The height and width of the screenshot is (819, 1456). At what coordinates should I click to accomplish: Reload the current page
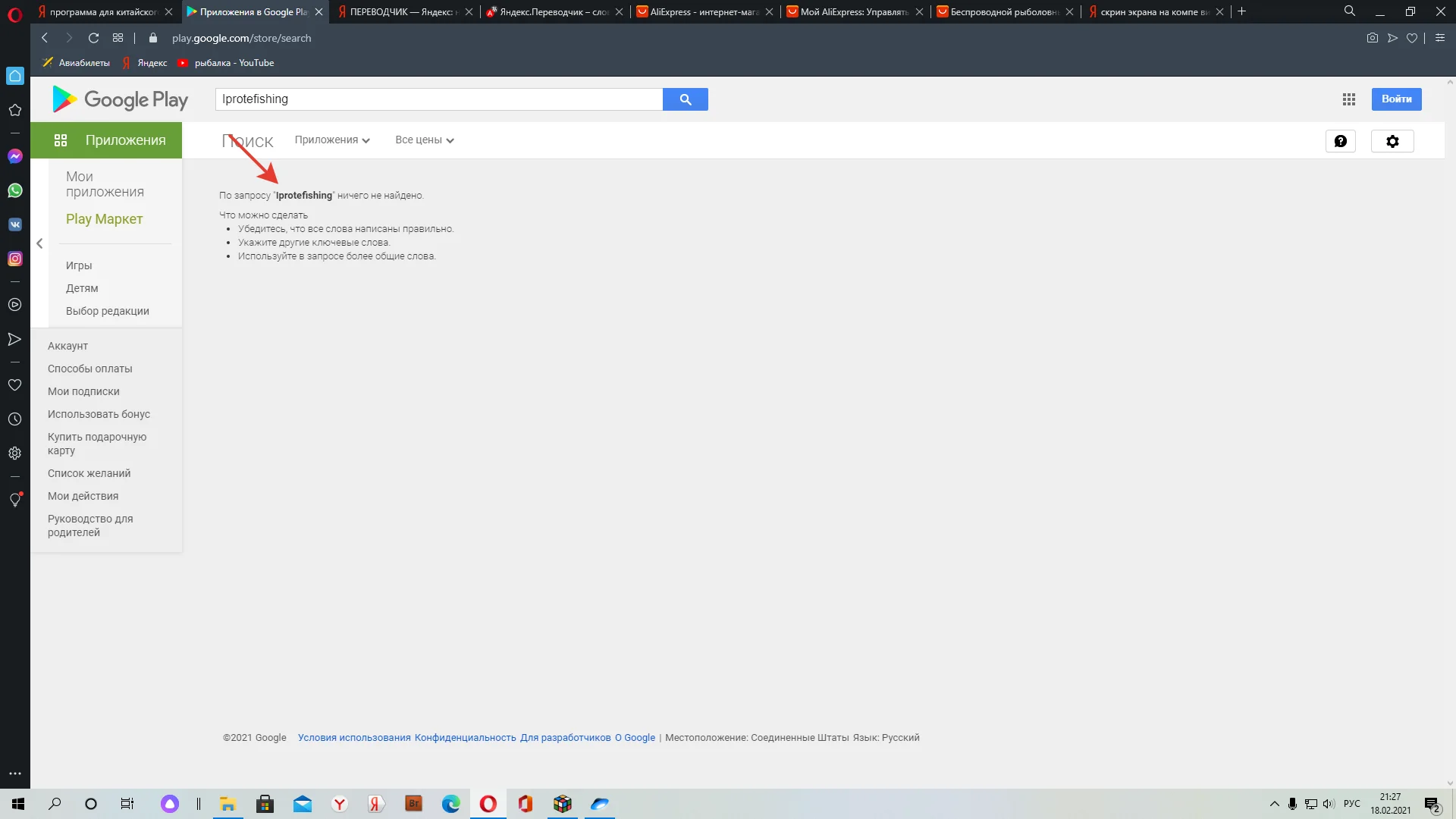pos(93,38)
